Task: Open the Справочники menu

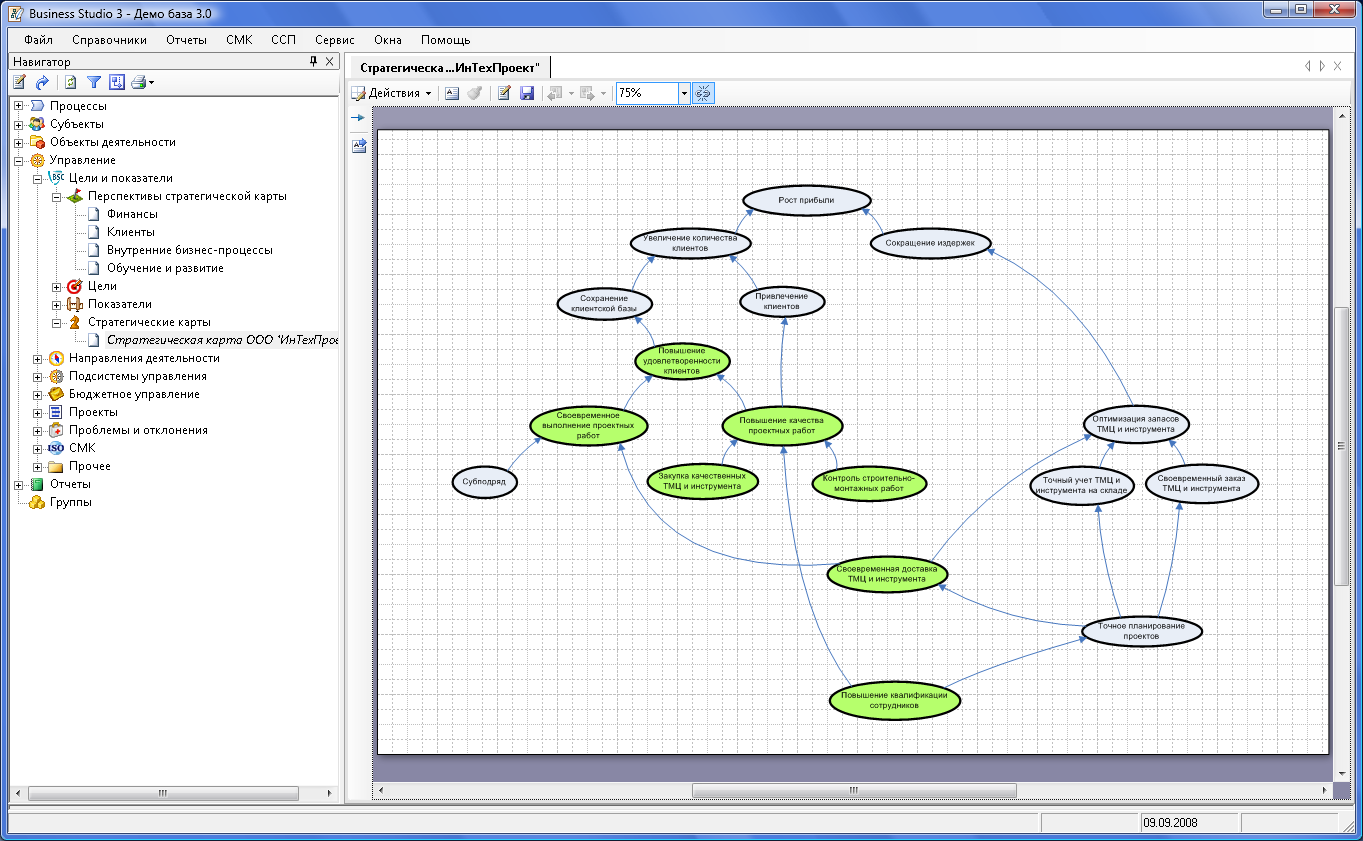Action: click(109, 40)
